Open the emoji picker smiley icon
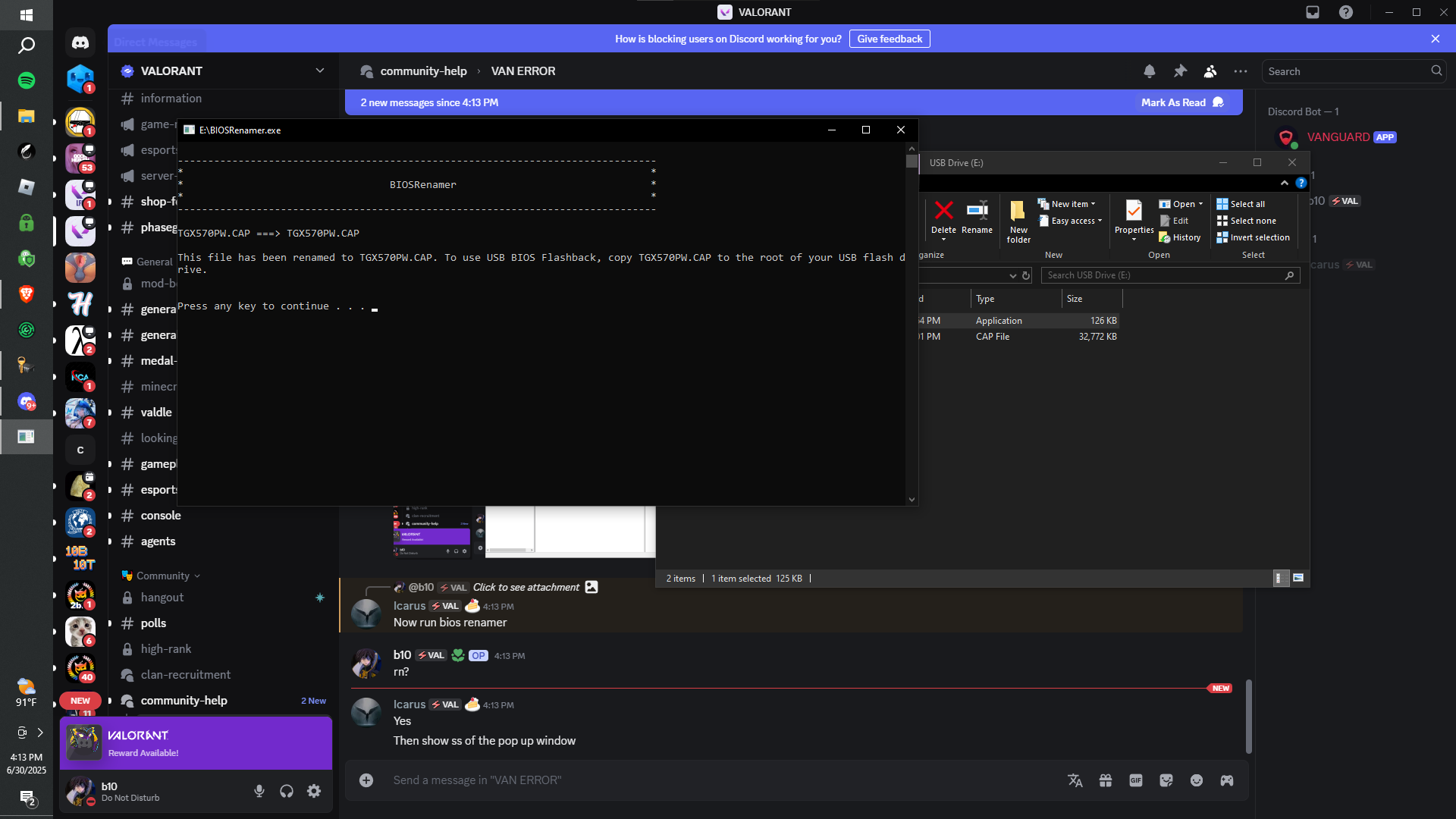 tap(1197, 780)
